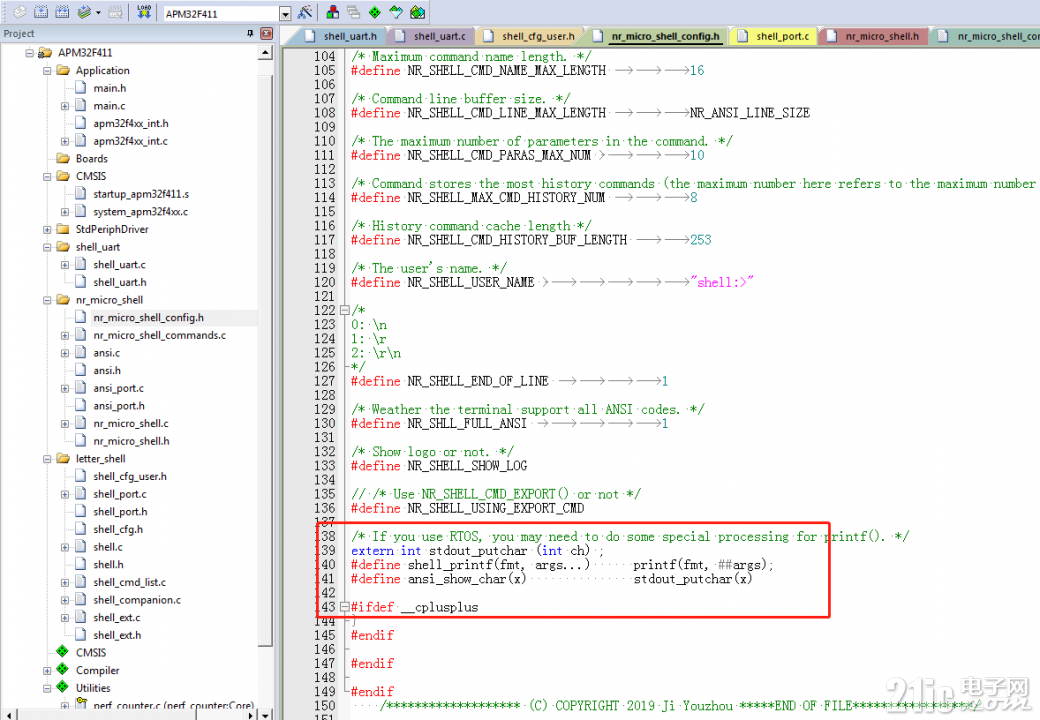Click the Build target toolbar icon

pos(41,12)
